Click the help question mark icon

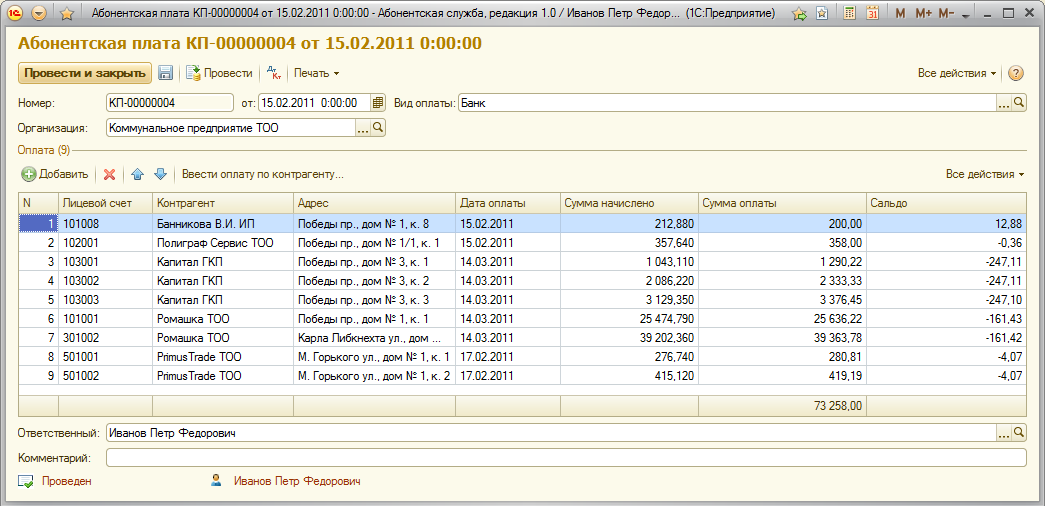click(x=1016, y=73)
